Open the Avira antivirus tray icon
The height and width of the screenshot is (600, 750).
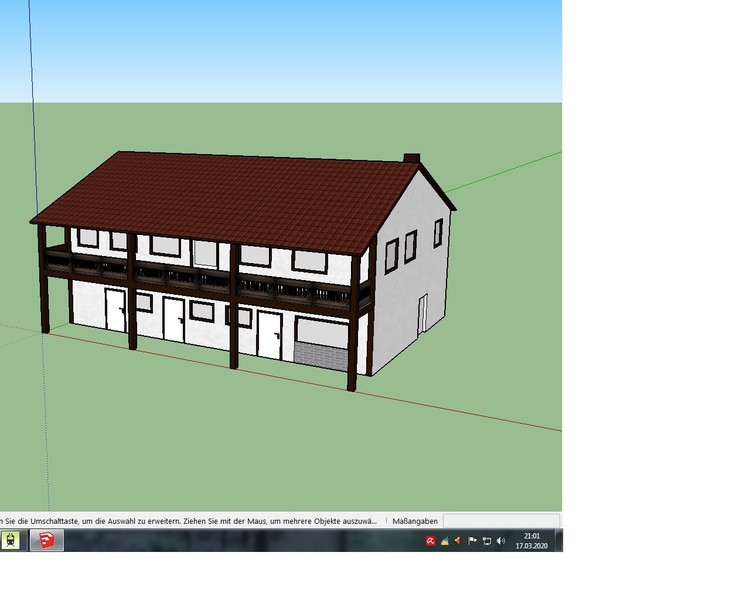(430, 541)
